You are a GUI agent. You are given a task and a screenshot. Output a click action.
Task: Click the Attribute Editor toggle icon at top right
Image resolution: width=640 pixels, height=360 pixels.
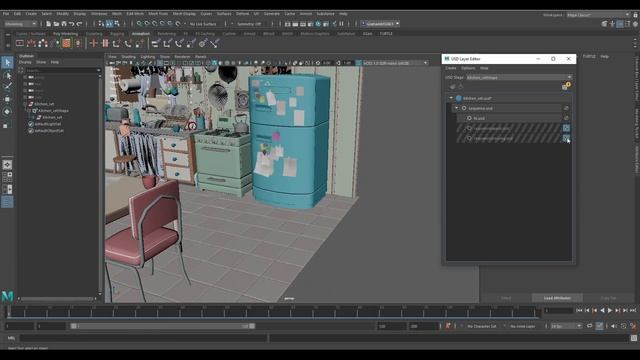[620, 24]
